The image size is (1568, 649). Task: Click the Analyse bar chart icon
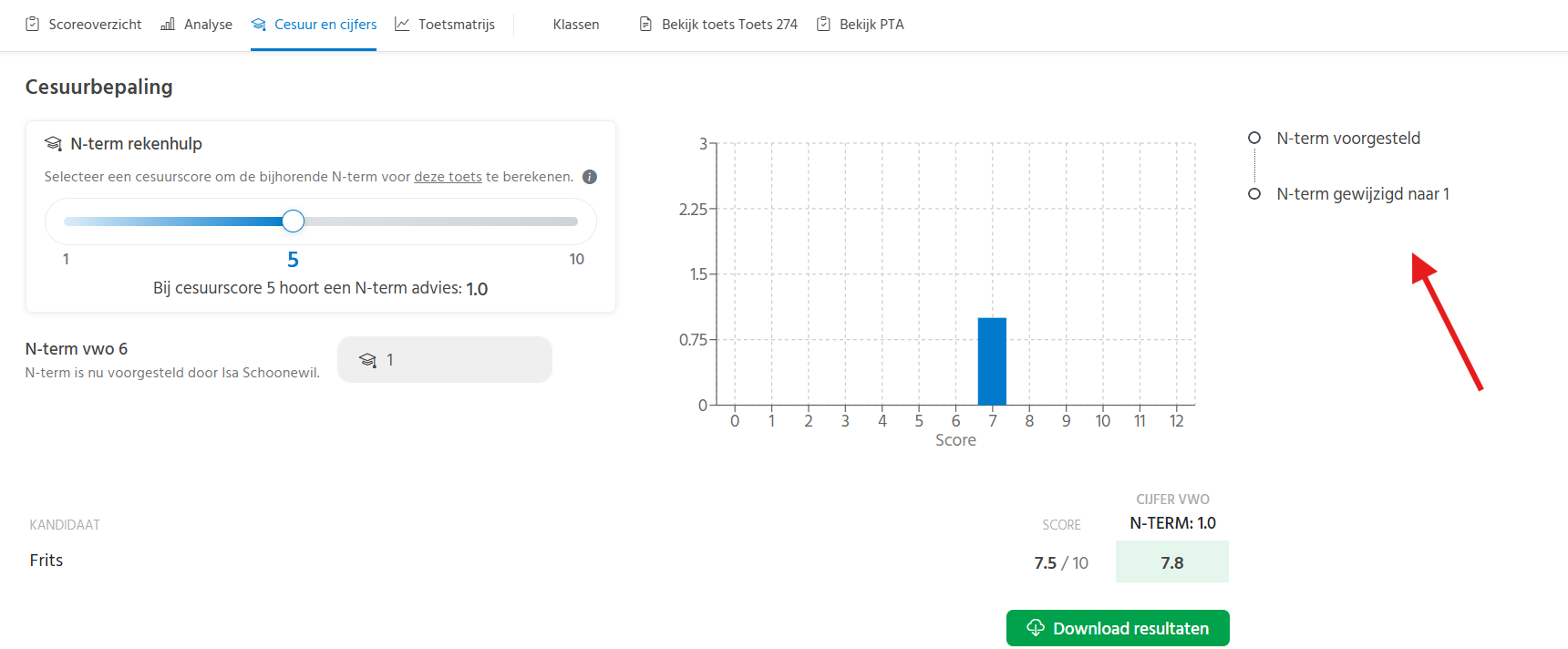[x=168, y=25]
